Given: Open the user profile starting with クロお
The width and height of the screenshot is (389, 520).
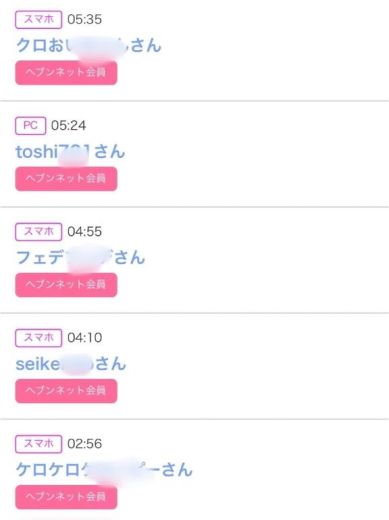Looking at the screenshot, I should [x=89, y=45].
